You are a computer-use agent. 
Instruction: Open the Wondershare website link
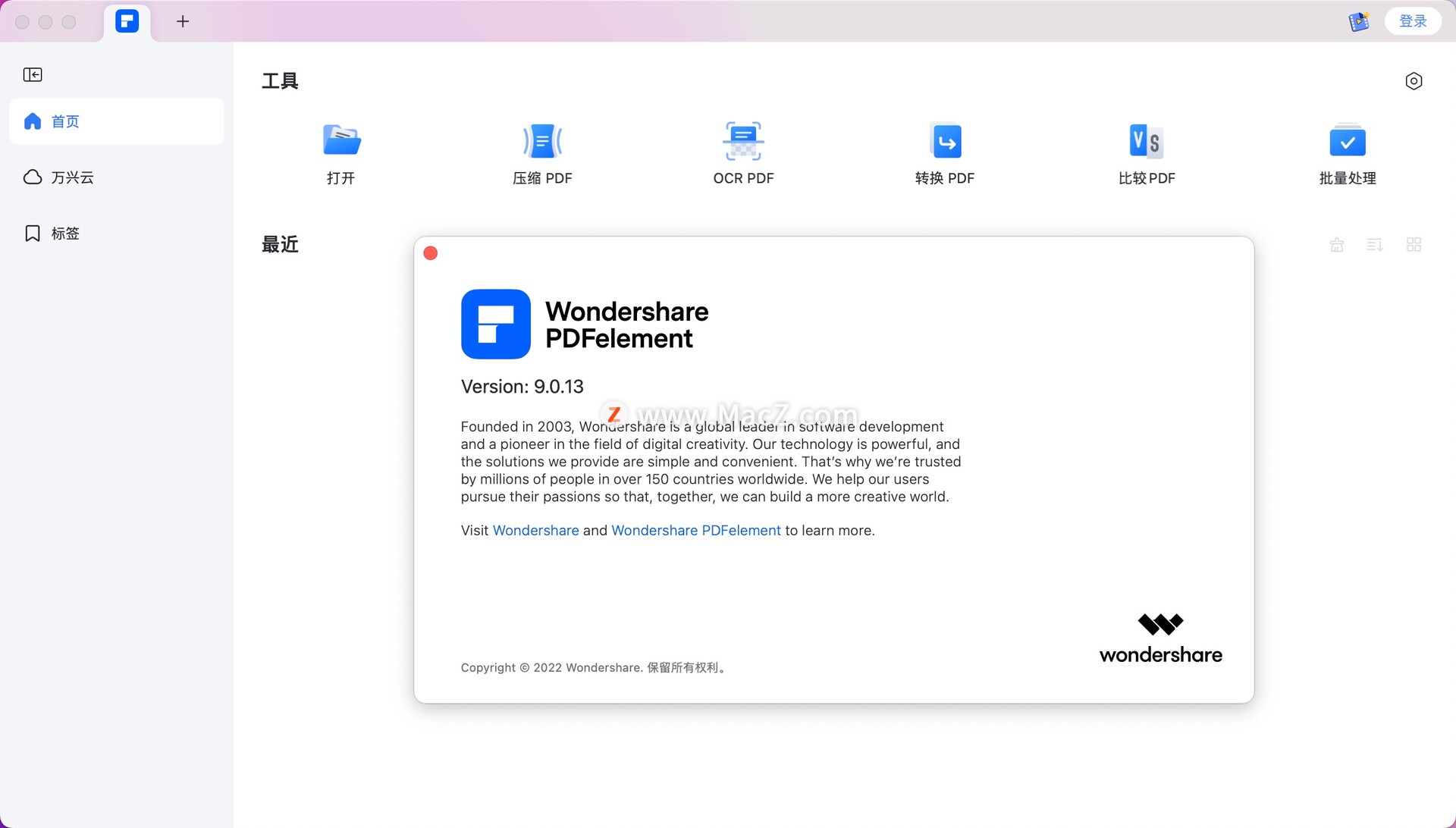click(x=535, y=531)
